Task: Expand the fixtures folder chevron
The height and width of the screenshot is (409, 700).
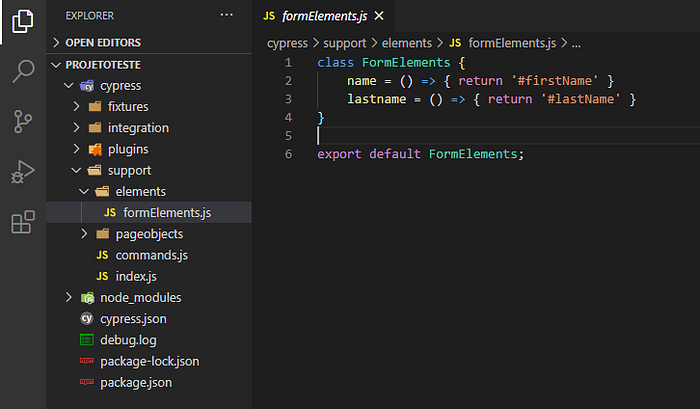Action: click(76, 106)
